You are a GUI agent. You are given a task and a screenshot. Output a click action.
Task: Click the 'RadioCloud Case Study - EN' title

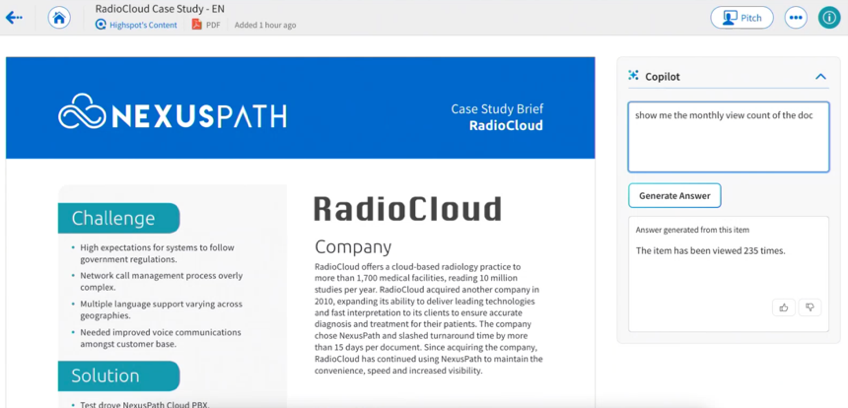(160, 9)
